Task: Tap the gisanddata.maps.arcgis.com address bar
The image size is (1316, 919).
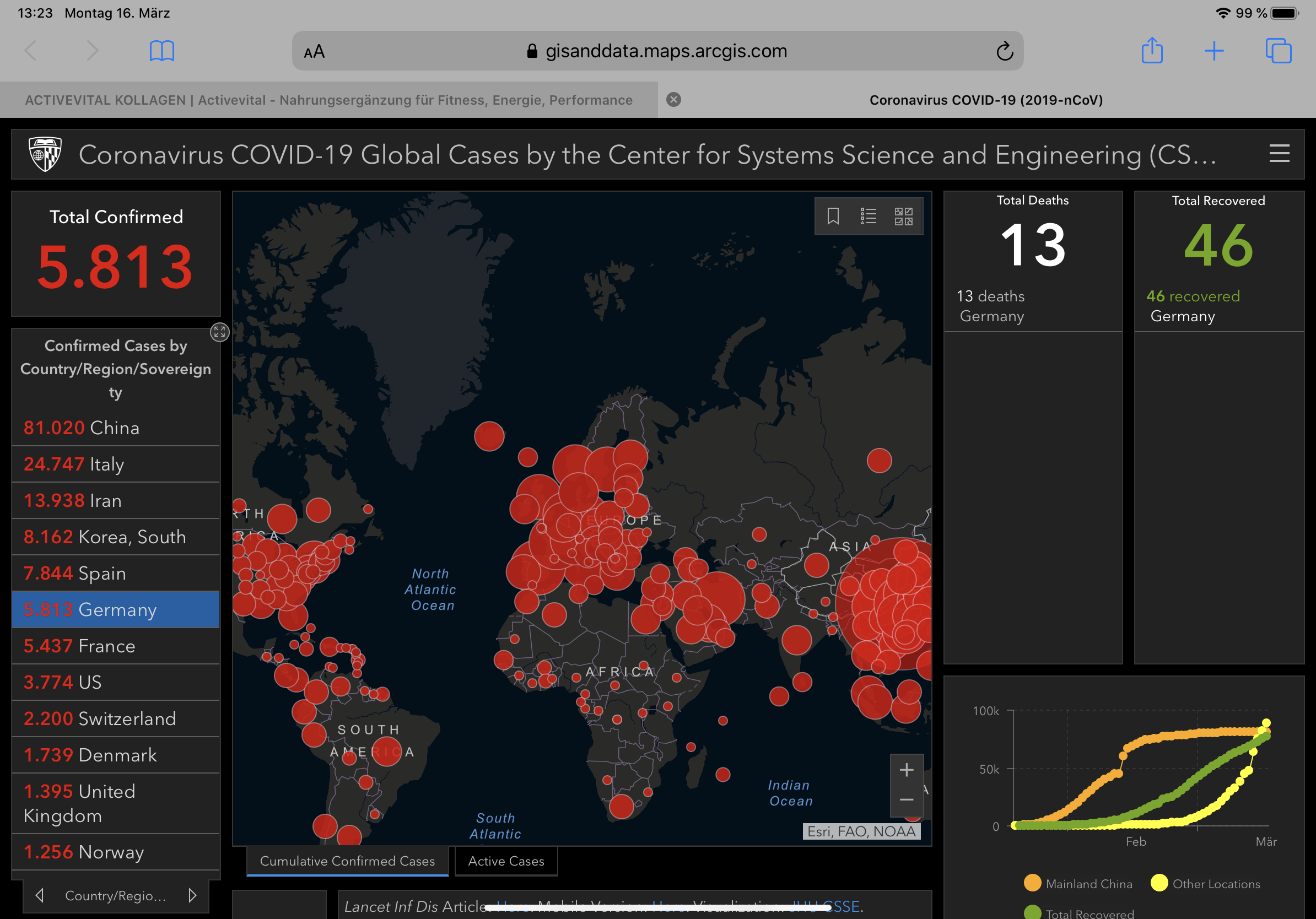Action: pyautogui.click(x=657, y=51)
